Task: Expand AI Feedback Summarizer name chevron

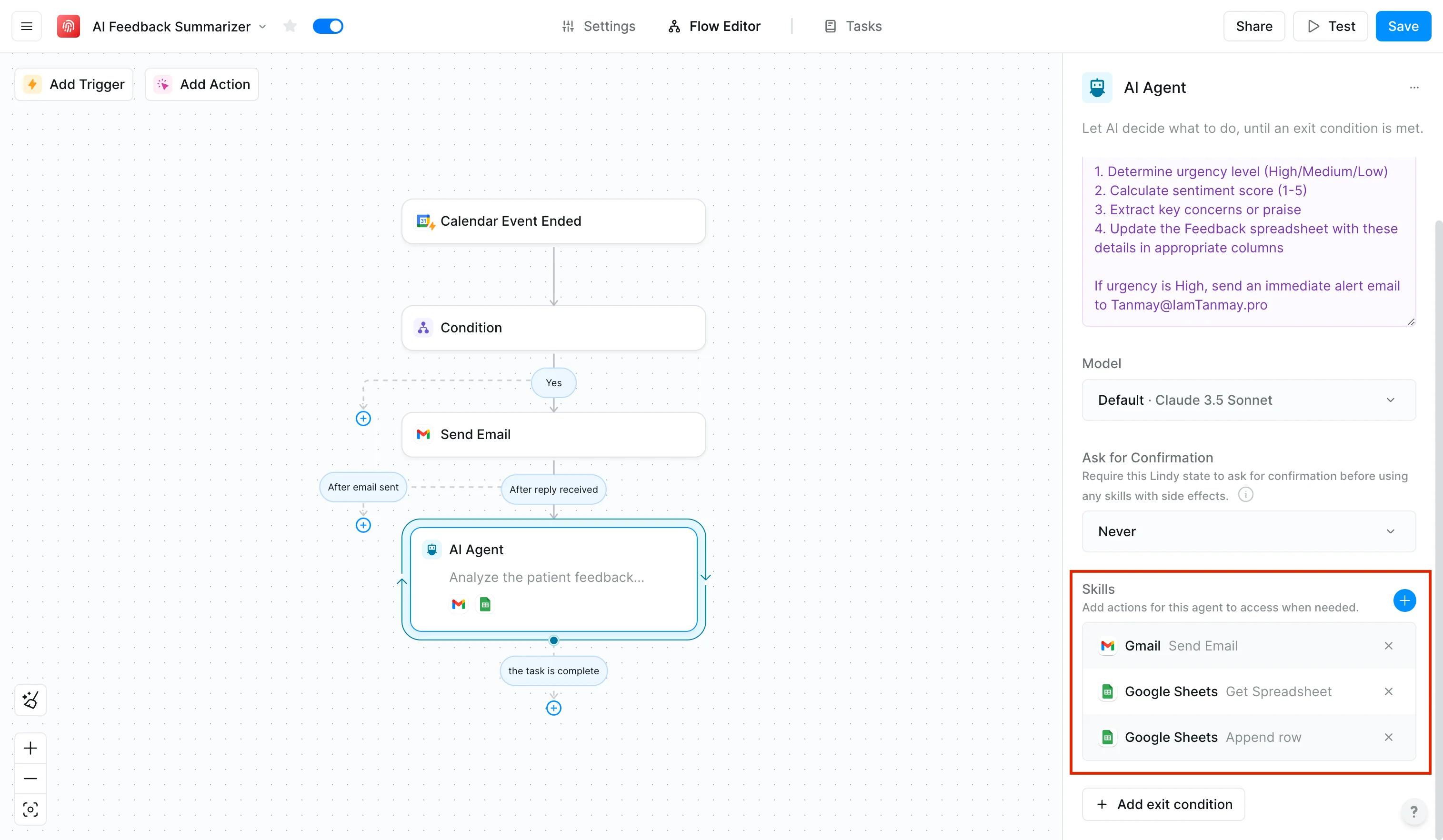Action: [263, 27]
